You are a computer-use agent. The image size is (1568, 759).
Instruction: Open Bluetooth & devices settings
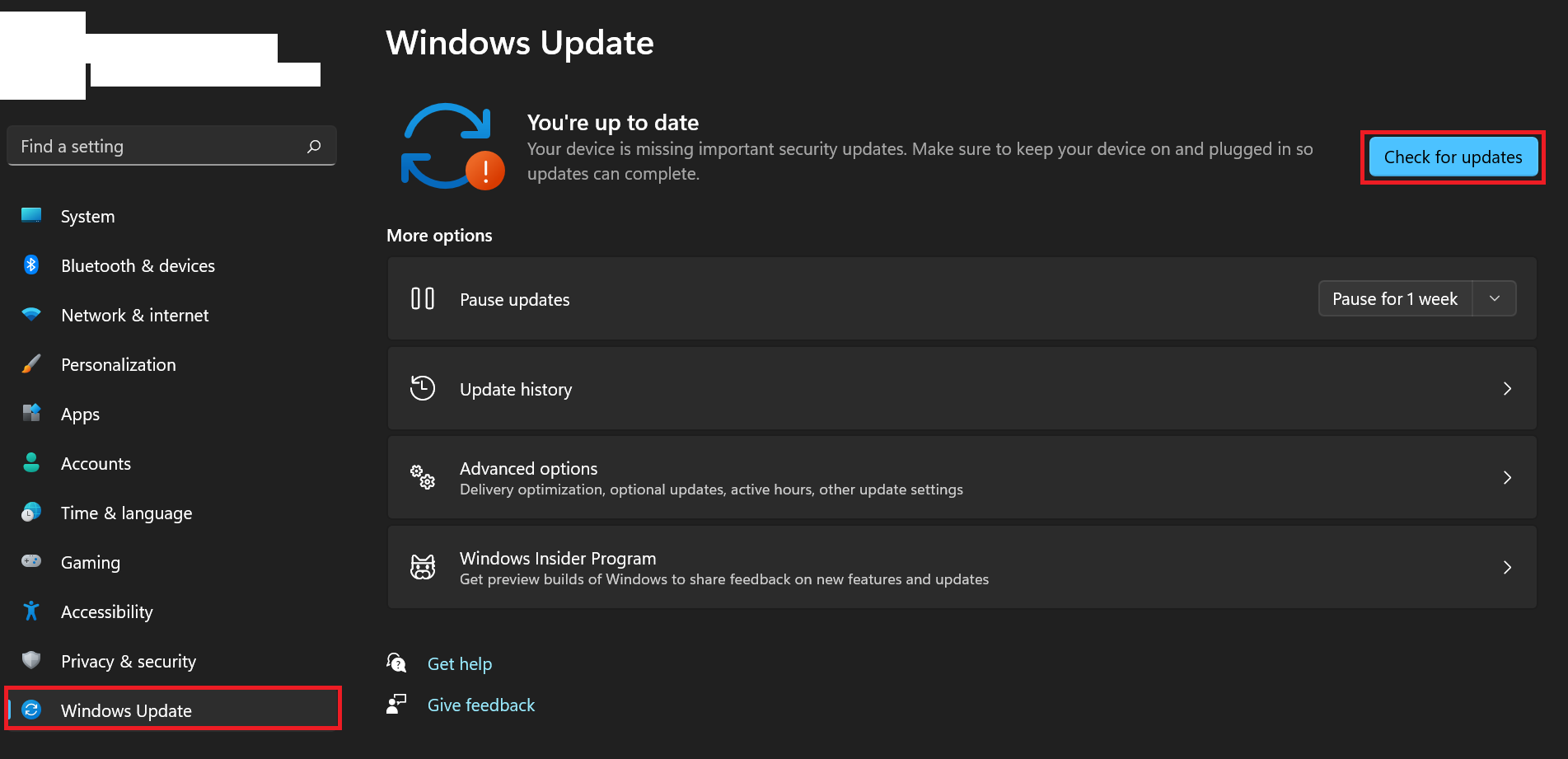click(x=171, y=265)
